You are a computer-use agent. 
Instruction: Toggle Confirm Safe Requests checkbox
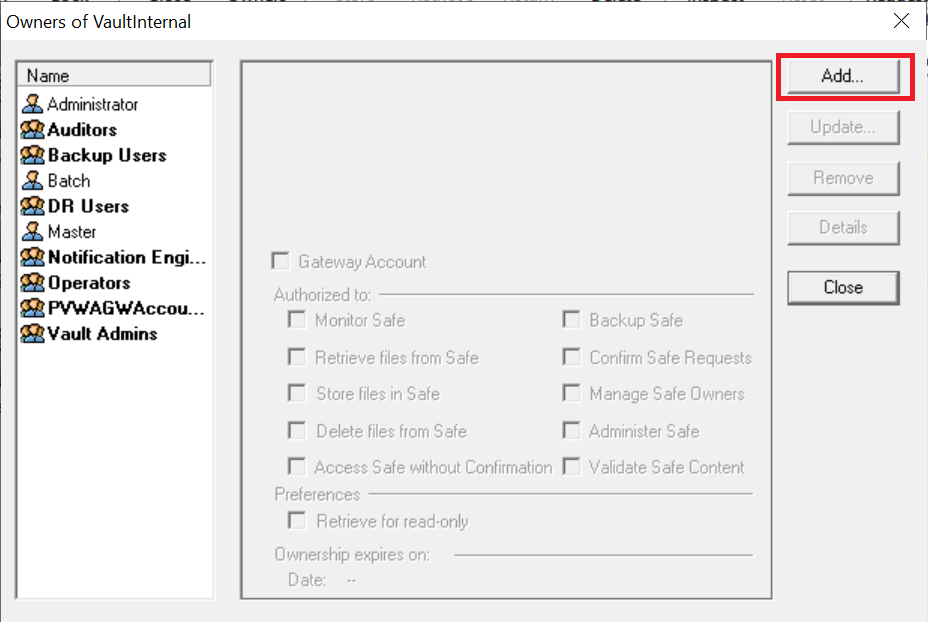[572, 357]
